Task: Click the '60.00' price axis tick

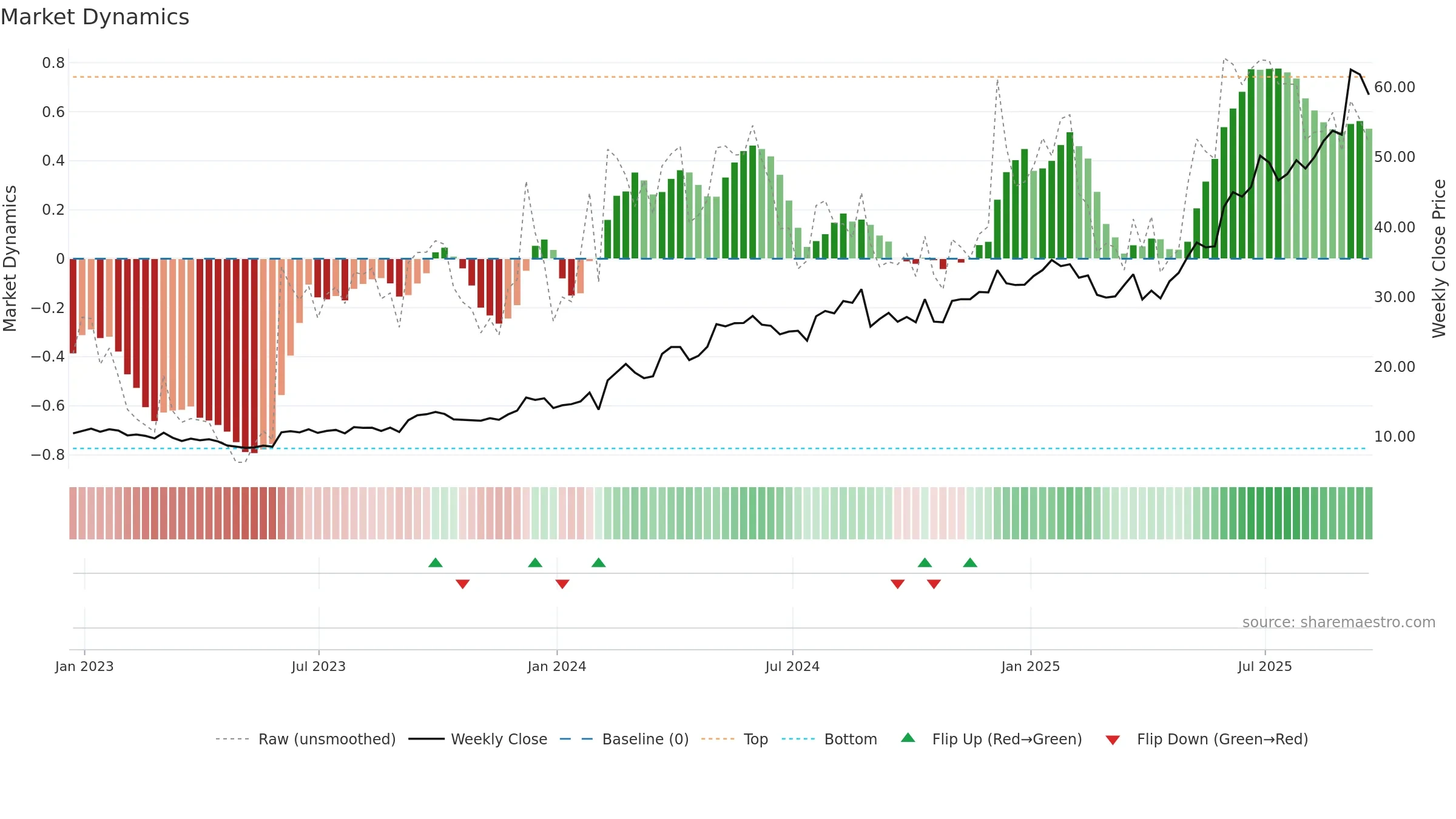Action: coord(1395,87)
